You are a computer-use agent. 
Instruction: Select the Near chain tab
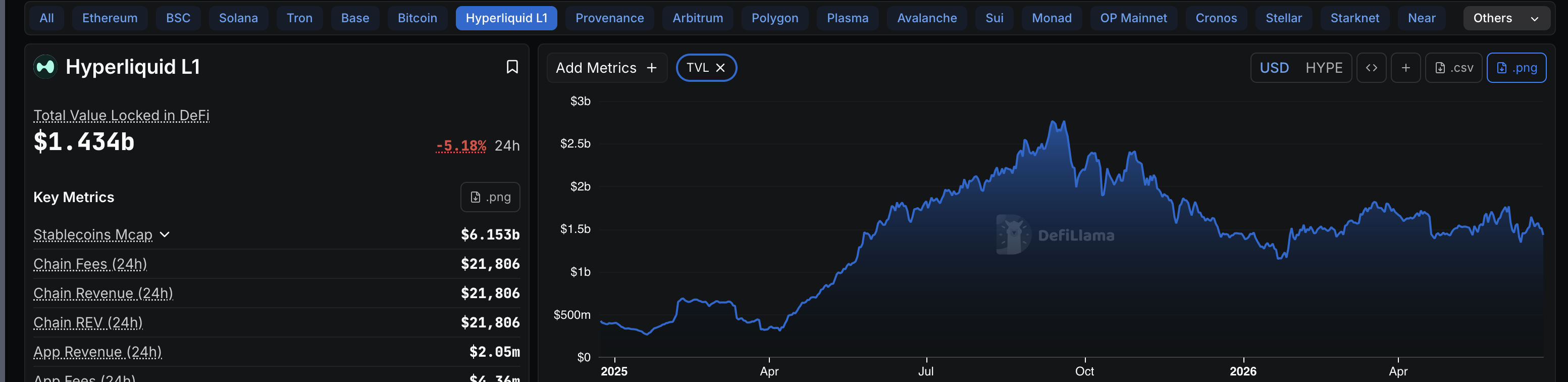1421,18
